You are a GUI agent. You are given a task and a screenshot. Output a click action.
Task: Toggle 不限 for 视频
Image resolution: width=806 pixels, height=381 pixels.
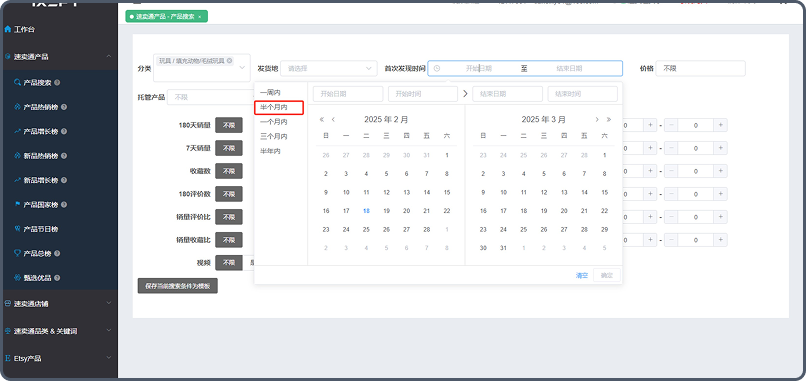[x=228, y=262]
